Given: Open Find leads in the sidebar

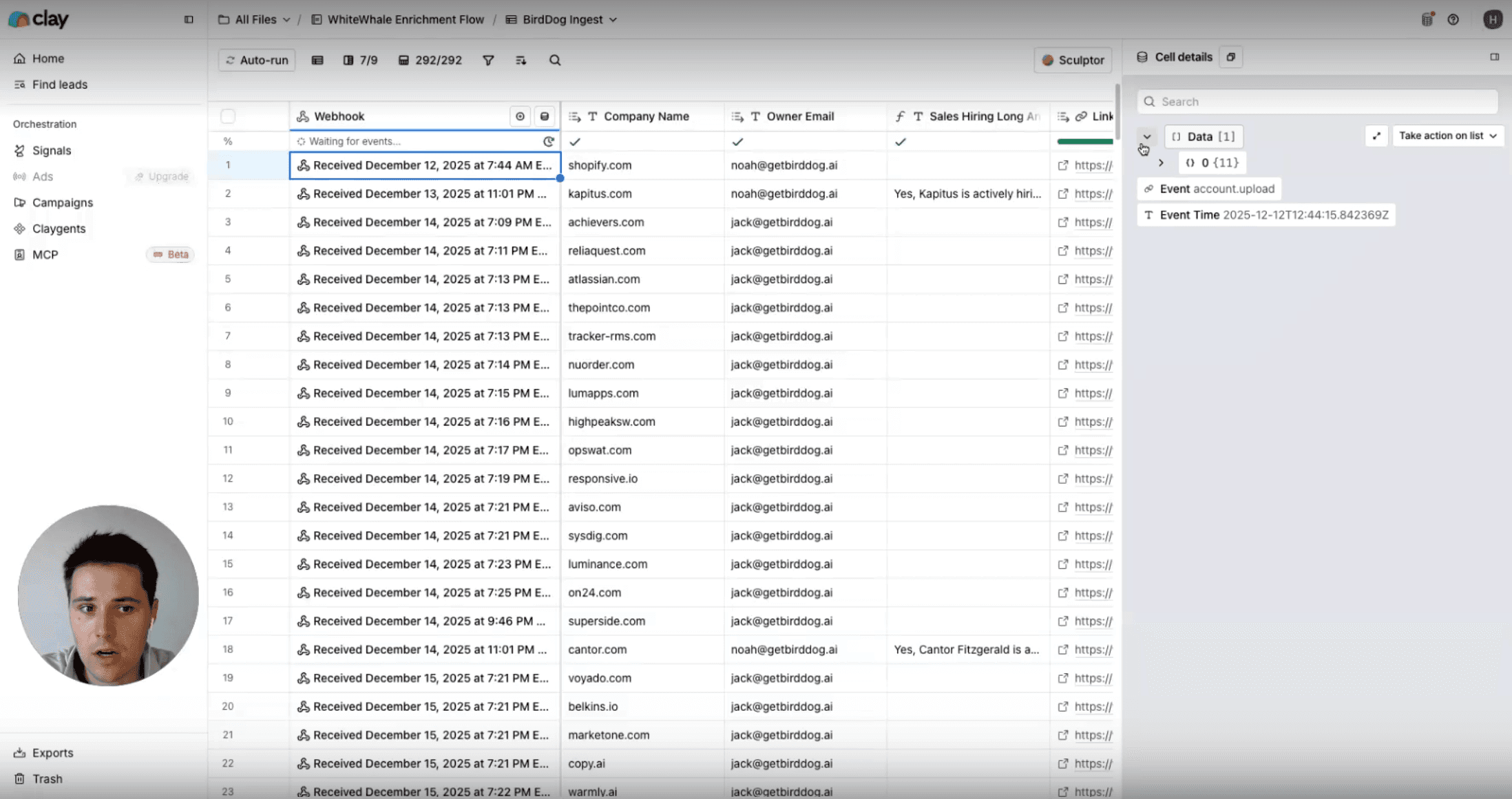Looking at the screenshot, I should [59, 85].
